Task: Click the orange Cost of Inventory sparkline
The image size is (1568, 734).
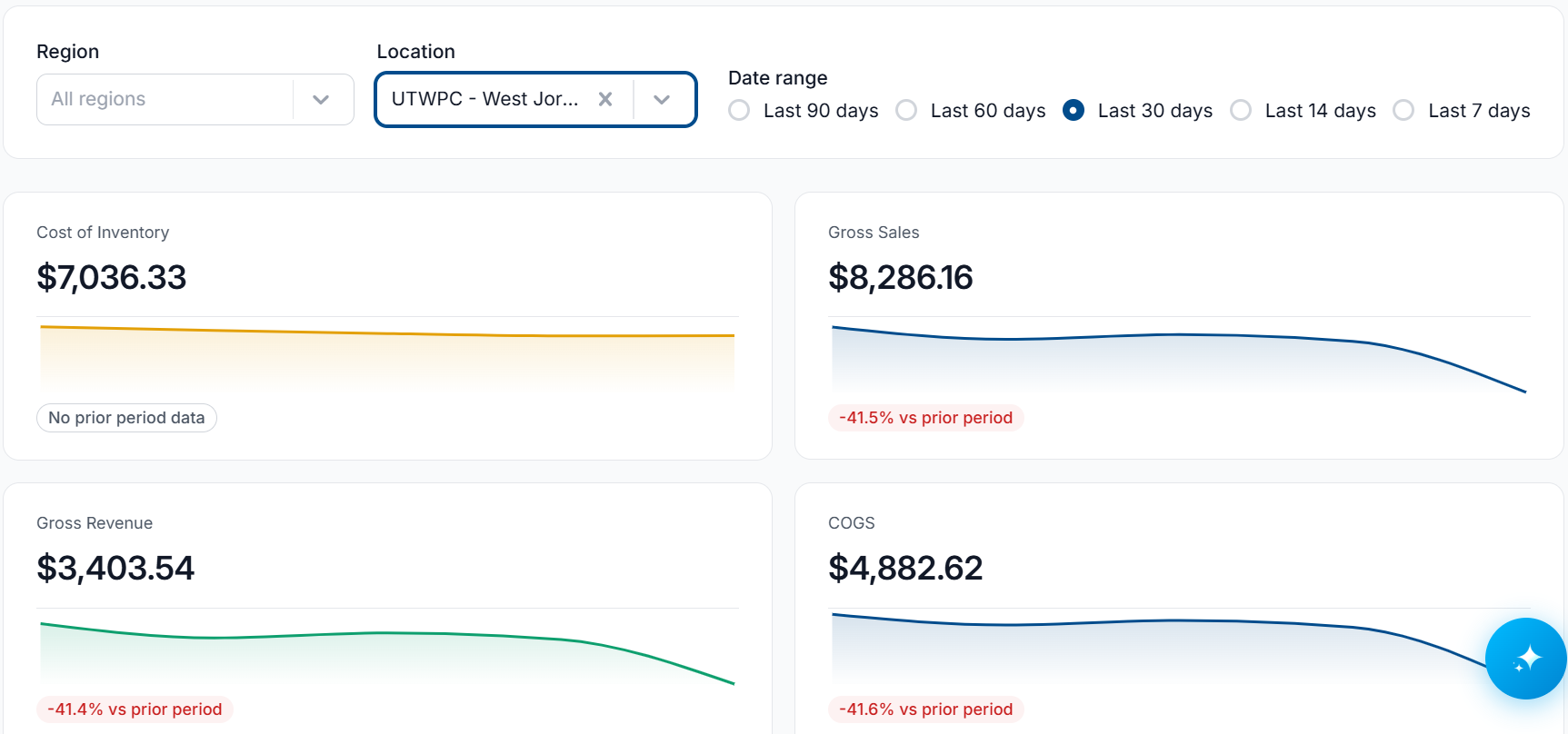Action: (387, 356)
